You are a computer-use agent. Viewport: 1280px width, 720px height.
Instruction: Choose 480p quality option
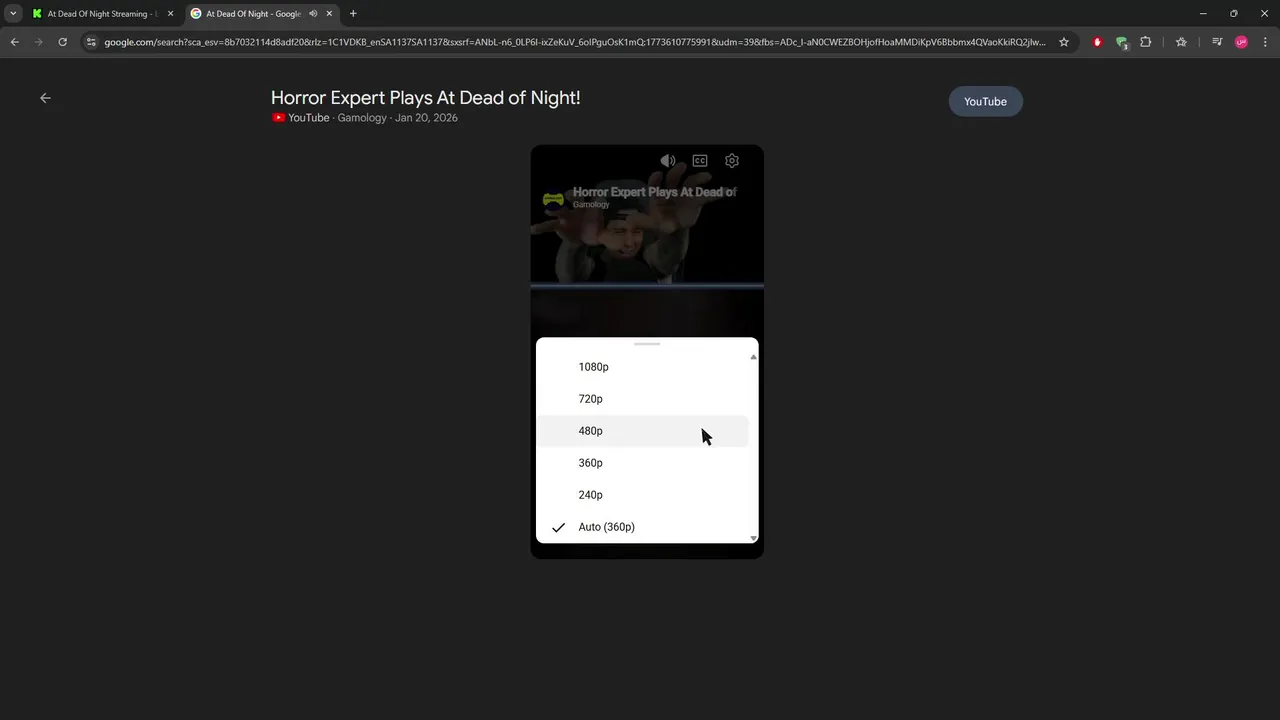[642, 431]
